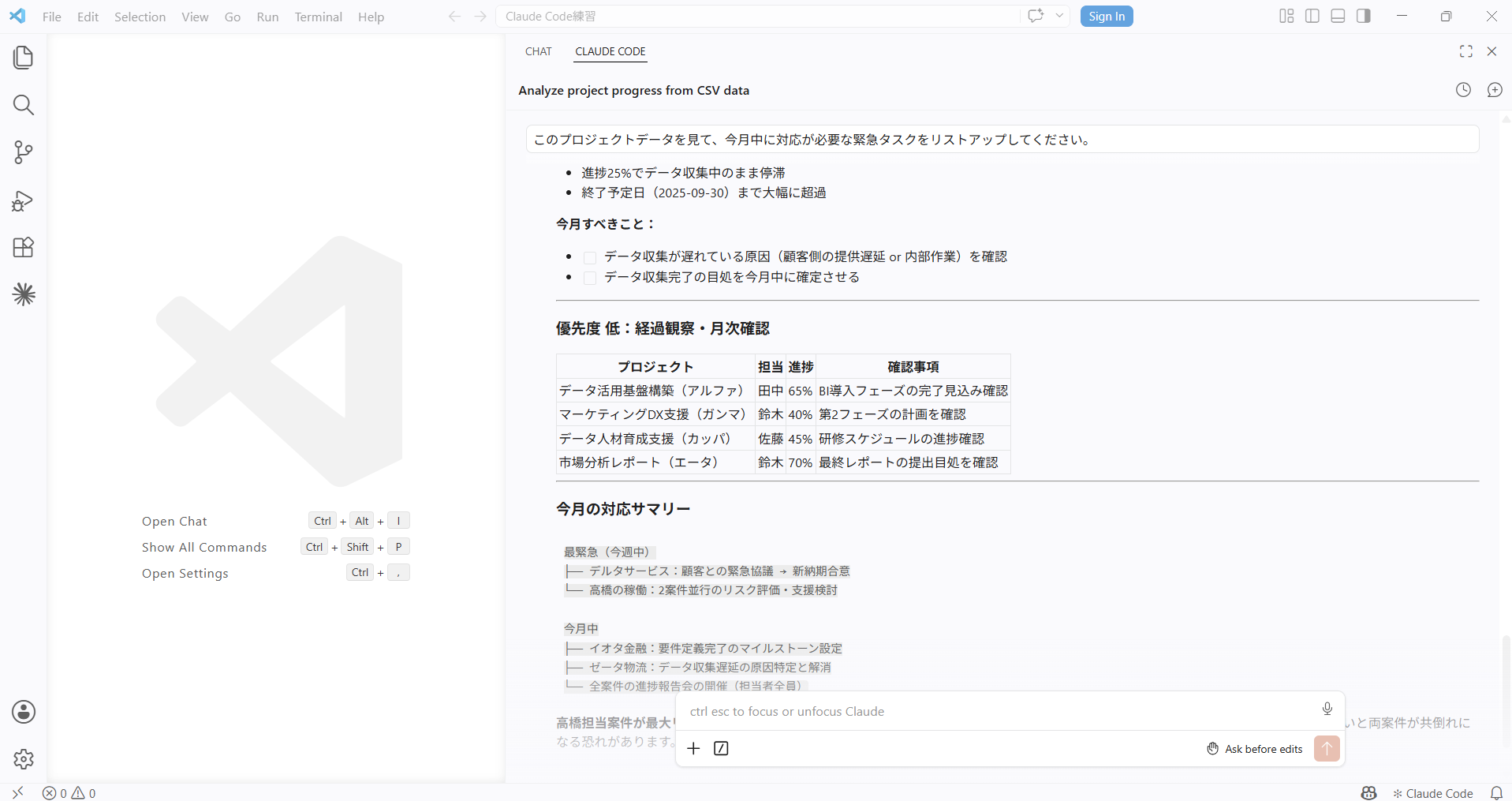Screen dimensions: 1512x801
Task: Click the Open Chat shortcut entry
Action: coord(275,521)
